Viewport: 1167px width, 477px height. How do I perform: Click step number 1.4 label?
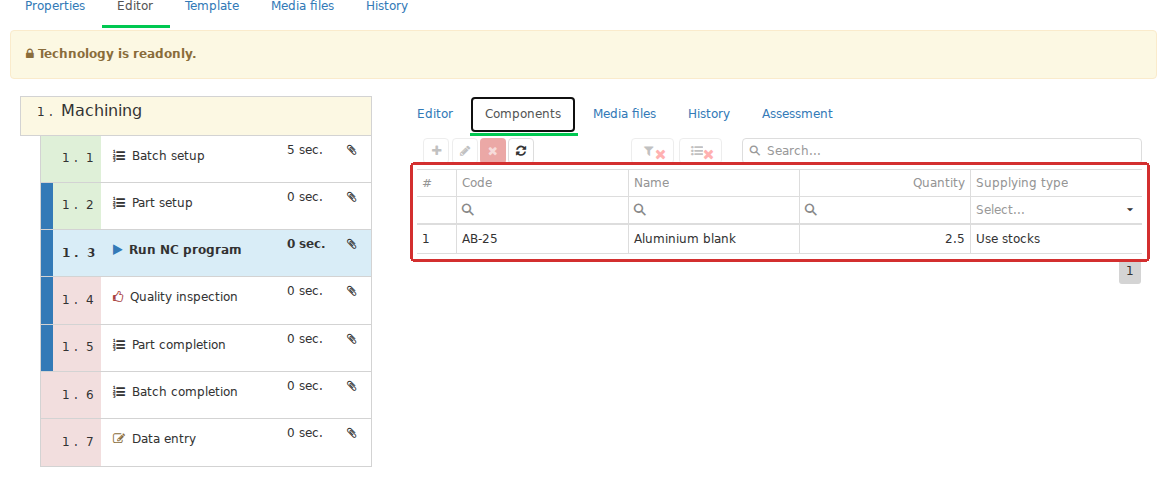point(77,300)
